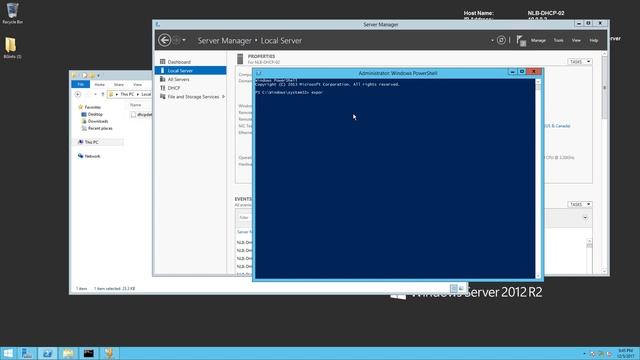
Task: Open PowerShell pinned taskbar icon
Action: click(x=47, y=353)
